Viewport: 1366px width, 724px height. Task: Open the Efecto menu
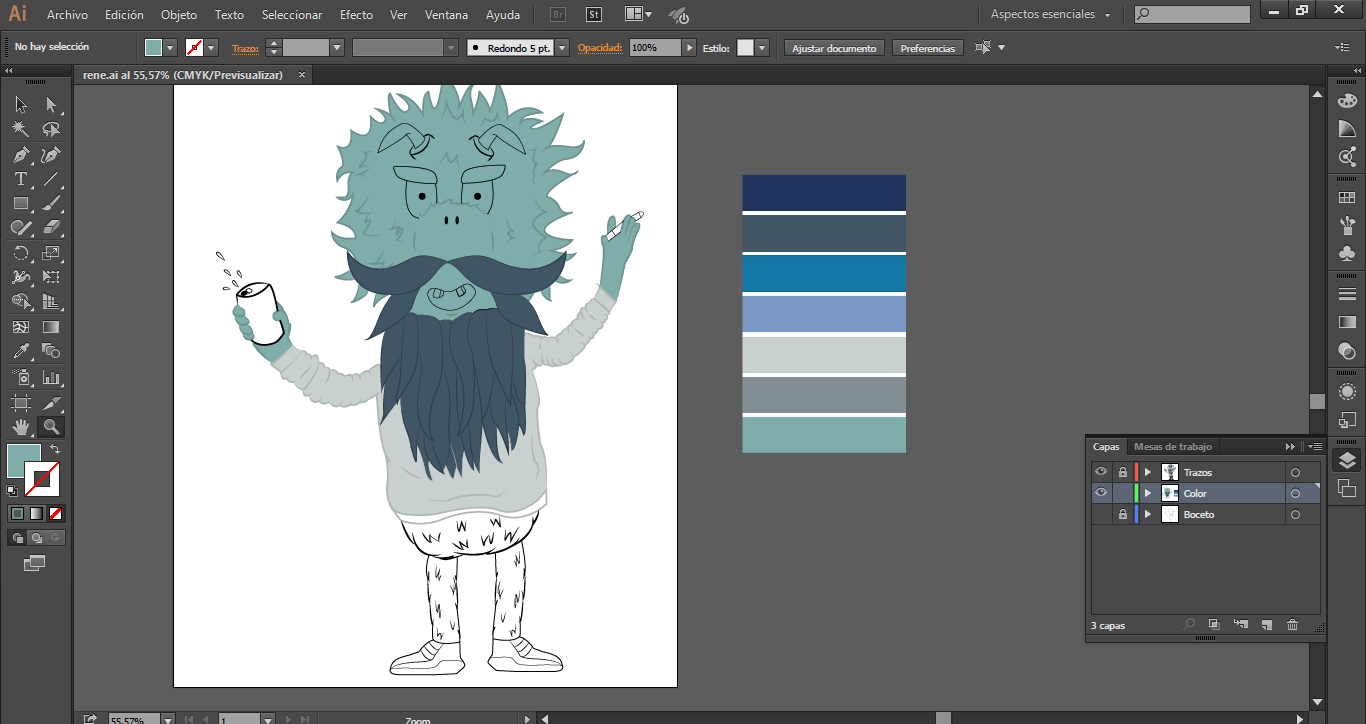pyautogui.click(x=356, y=15)
